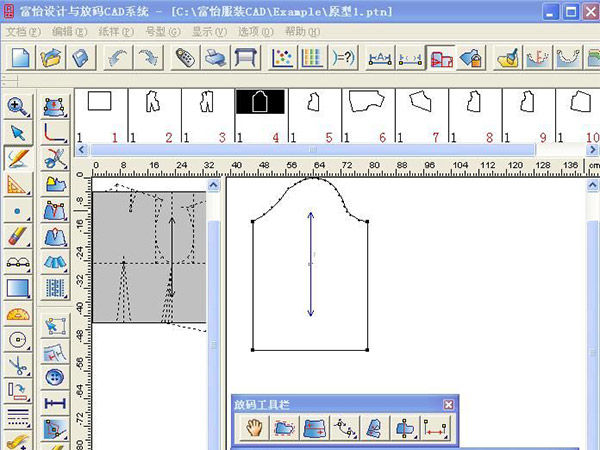Viewport: 600px width, 450px height.
Task: Open file with the folder icon
Action: [52, 59]
